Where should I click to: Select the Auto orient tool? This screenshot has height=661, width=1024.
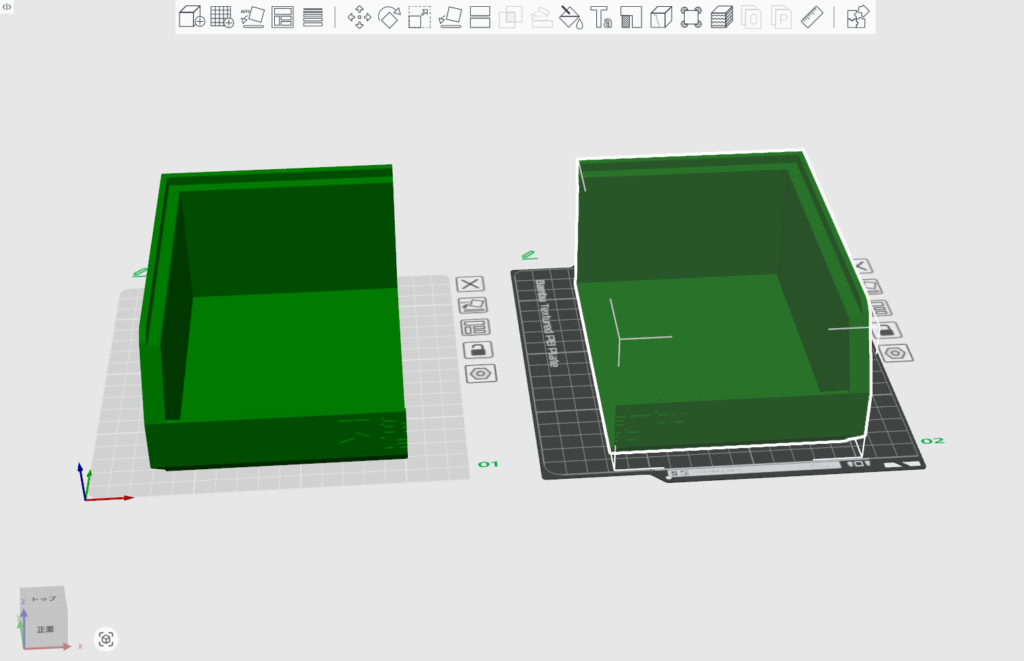253,17
